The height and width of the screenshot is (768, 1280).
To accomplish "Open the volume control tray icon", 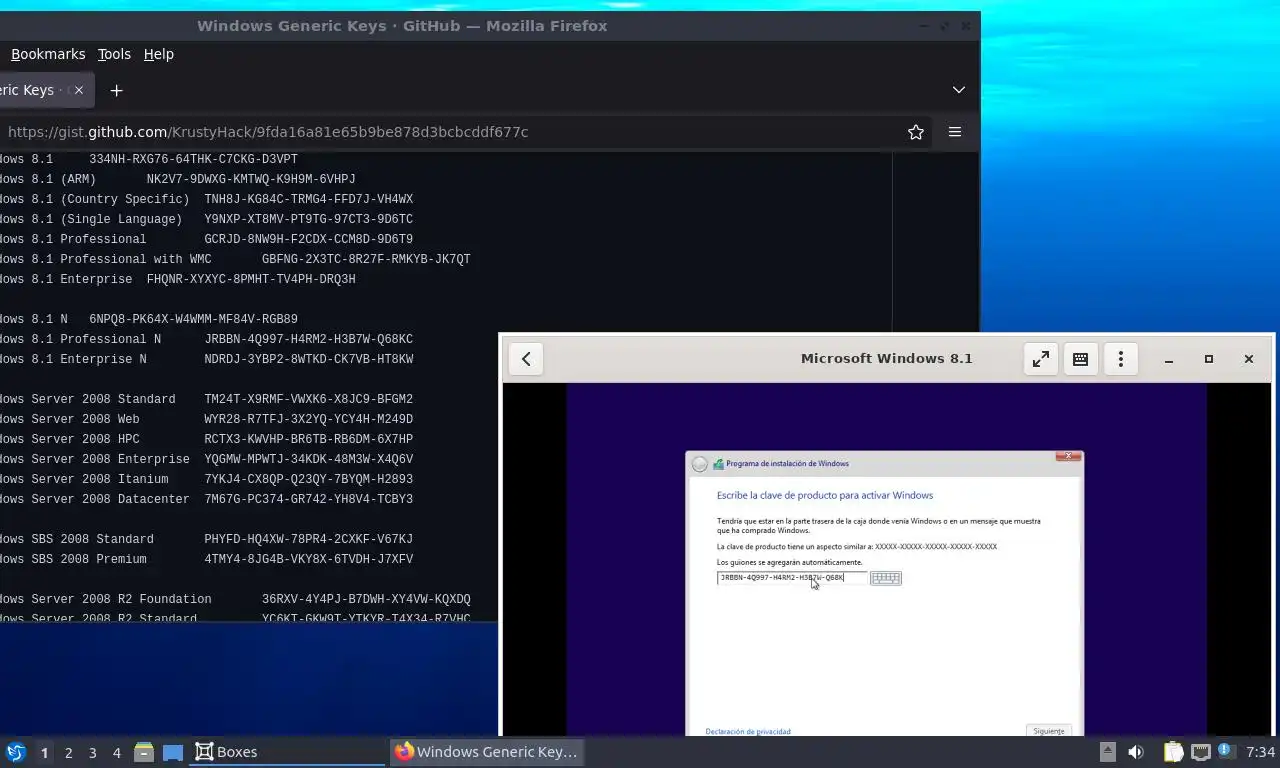I will point(1136,752).
